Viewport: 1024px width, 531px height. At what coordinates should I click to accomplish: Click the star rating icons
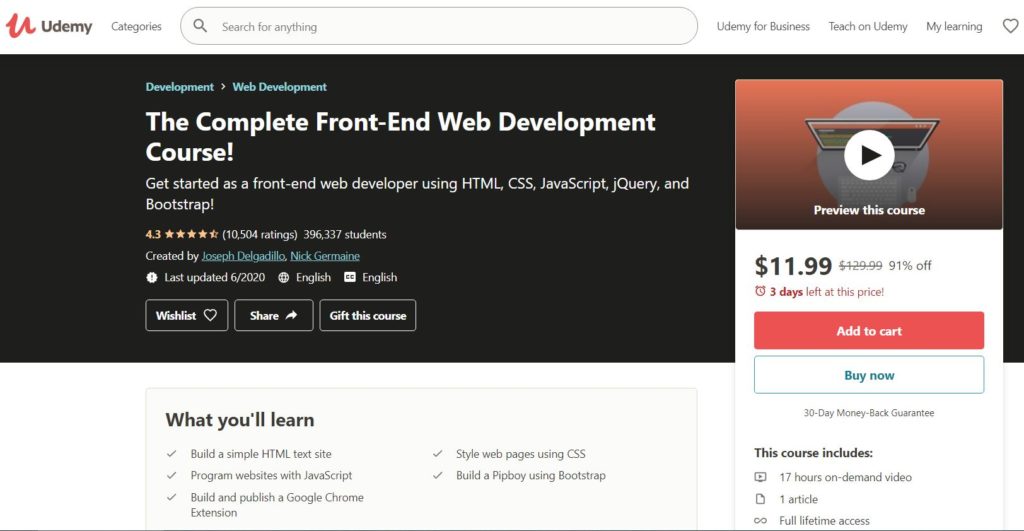click(191, 234)
